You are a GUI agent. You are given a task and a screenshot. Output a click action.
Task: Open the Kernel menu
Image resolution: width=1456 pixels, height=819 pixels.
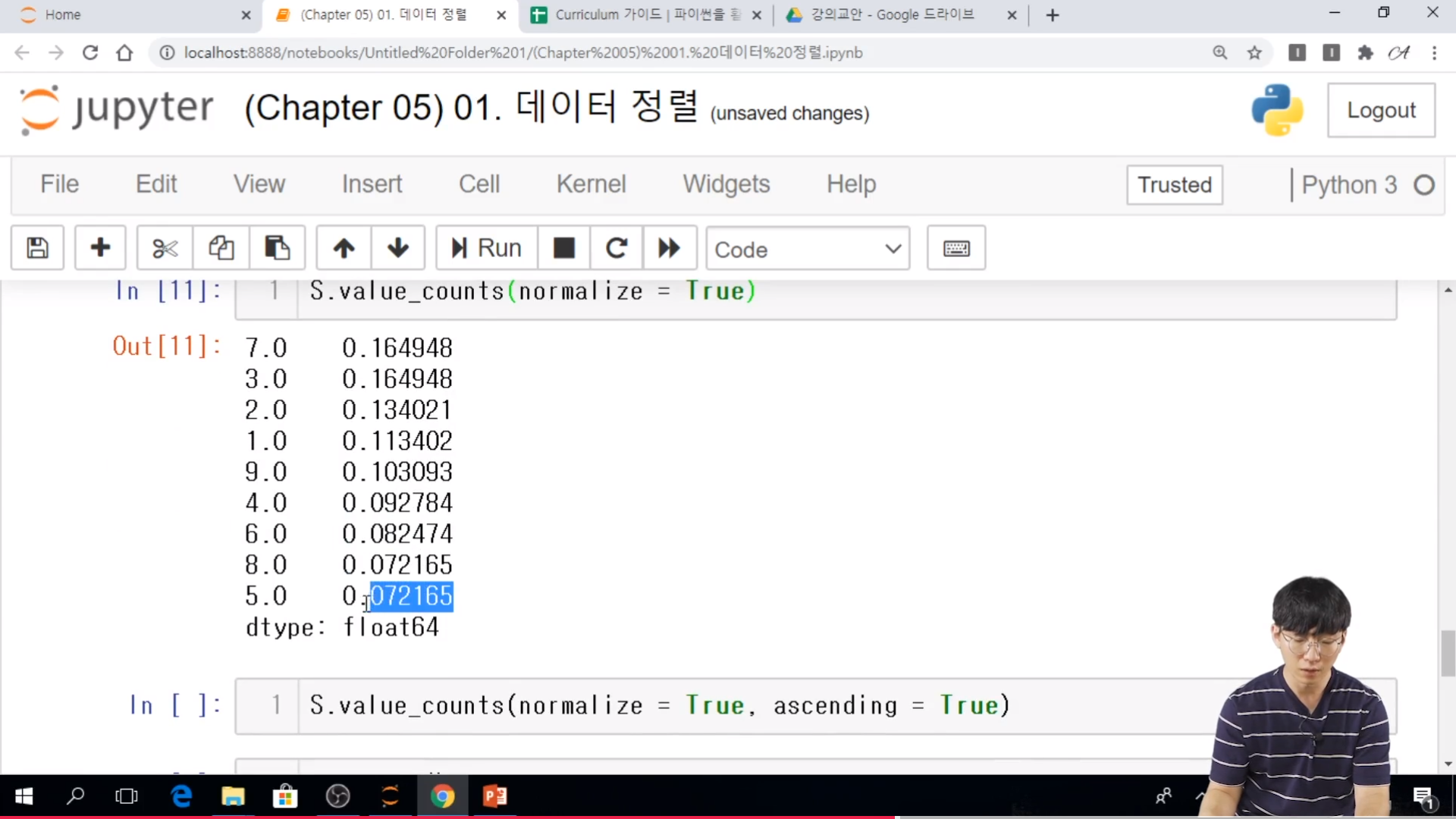(x=591, y=184)
